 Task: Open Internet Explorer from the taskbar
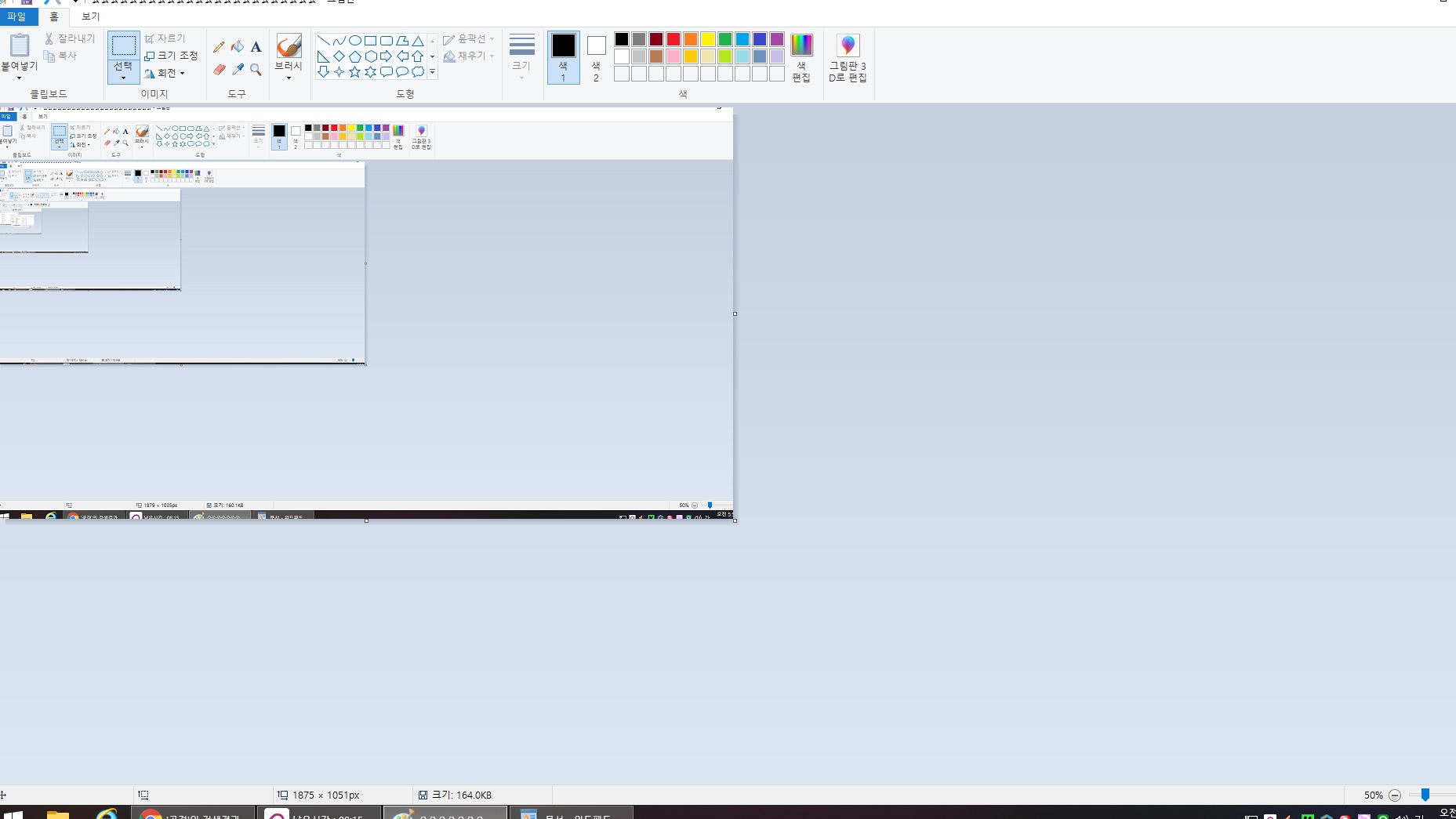[x=107, y=814]
